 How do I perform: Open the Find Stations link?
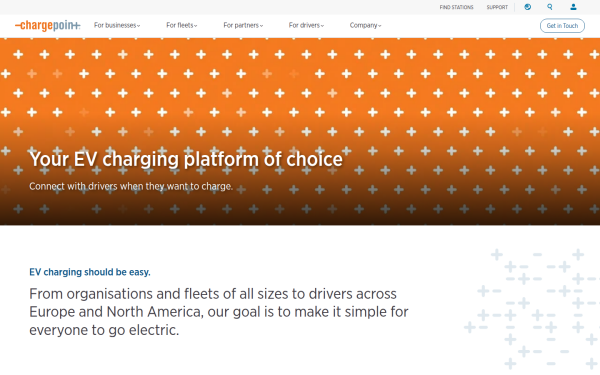click(x=456, y=7)
